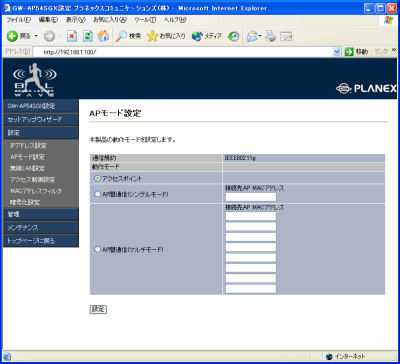Image resolution: width=400 pixels, height=364 pixels.
Task: Minimize the Internet Explorer window
Action: pos(369,8)
